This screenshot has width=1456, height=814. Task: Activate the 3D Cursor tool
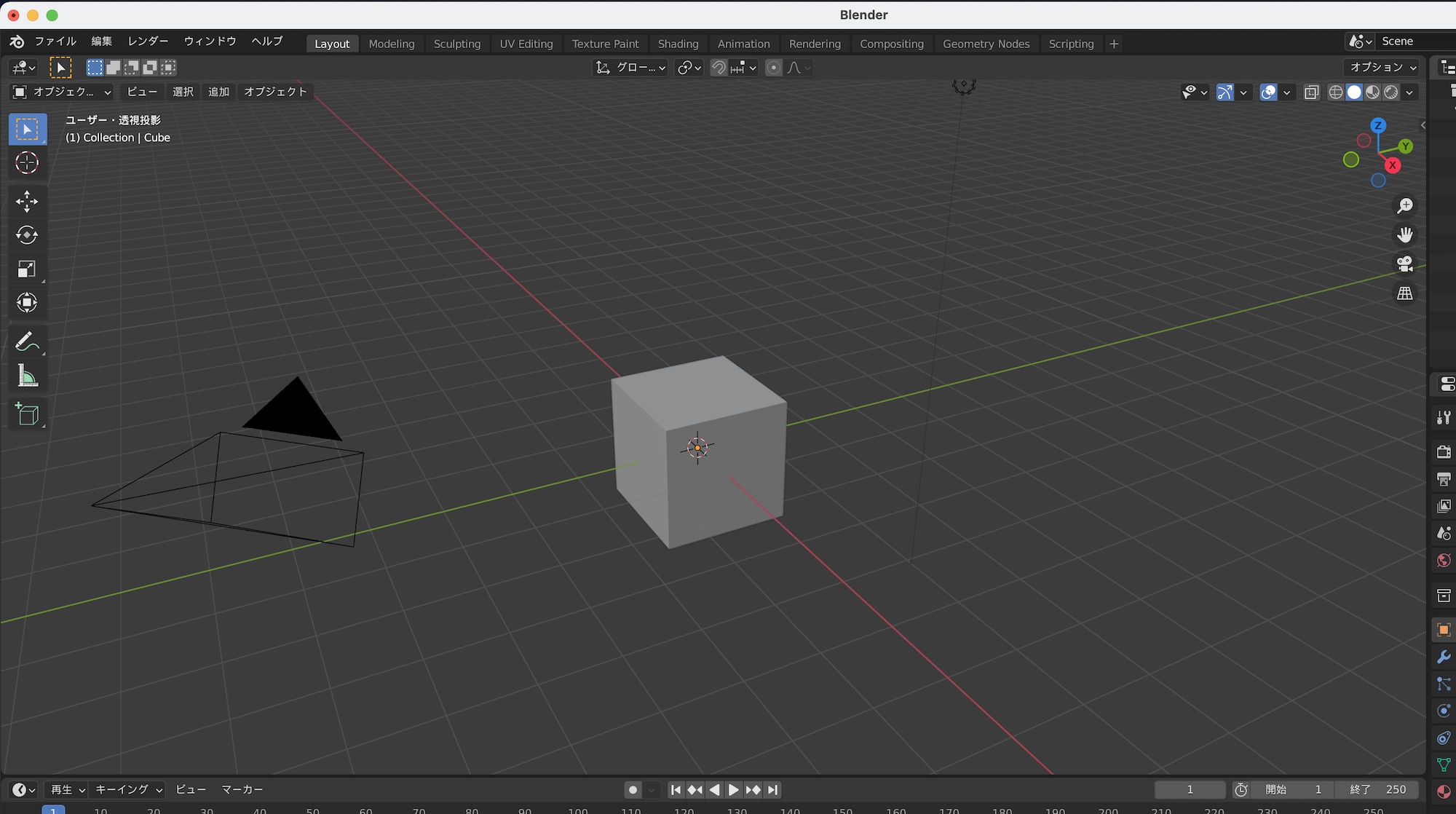pos(27,163)
